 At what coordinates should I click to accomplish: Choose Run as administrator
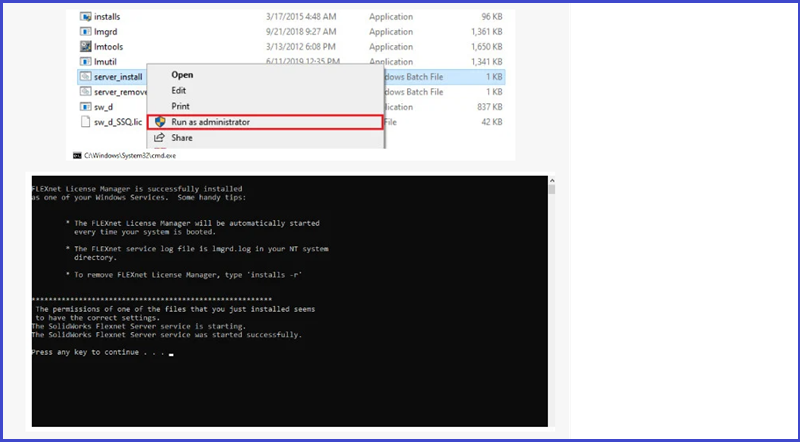coord(210,122)
